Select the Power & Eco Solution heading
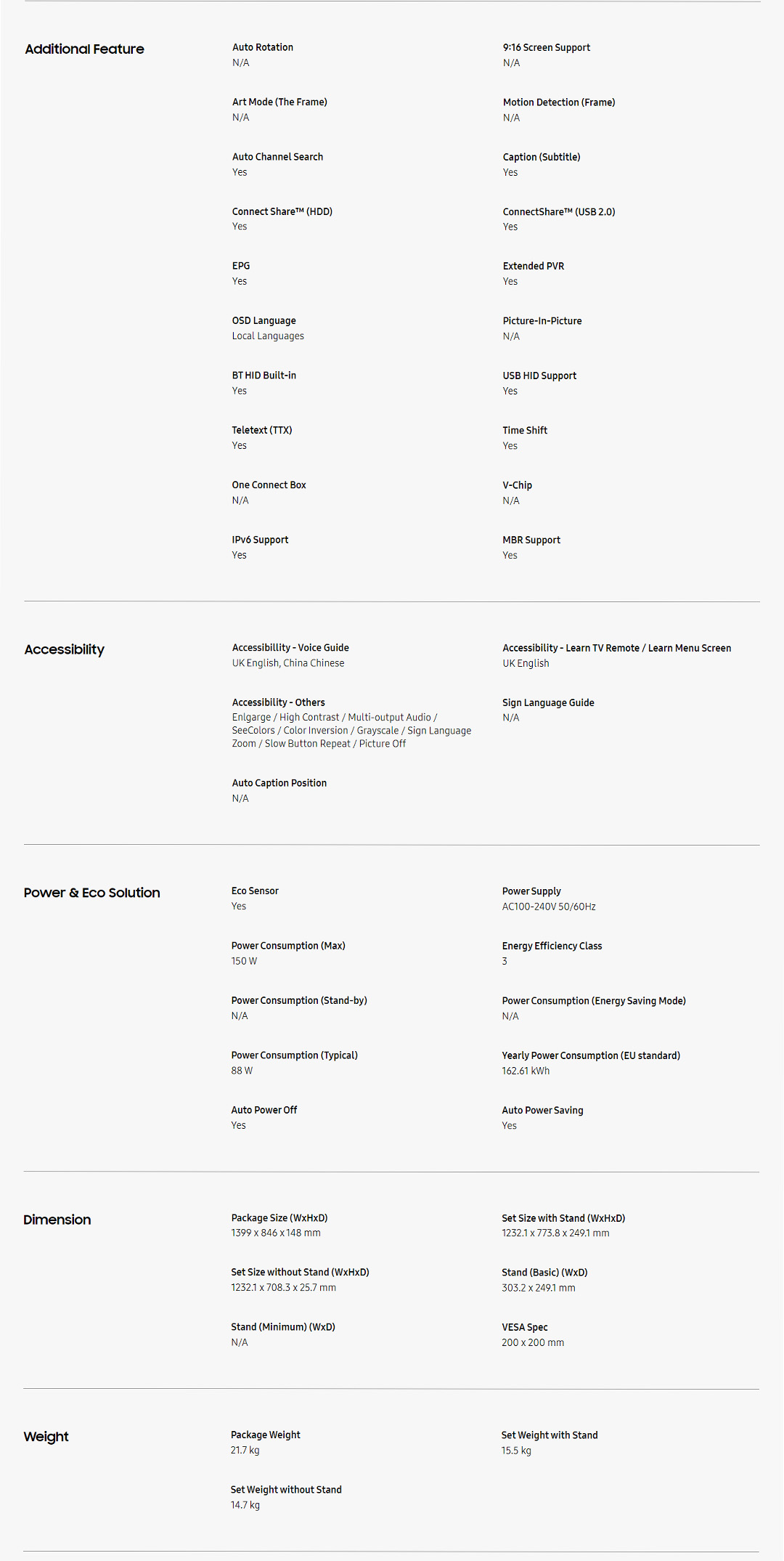The height and width of the screenshot is (1561, 784). tap(91, 893)
